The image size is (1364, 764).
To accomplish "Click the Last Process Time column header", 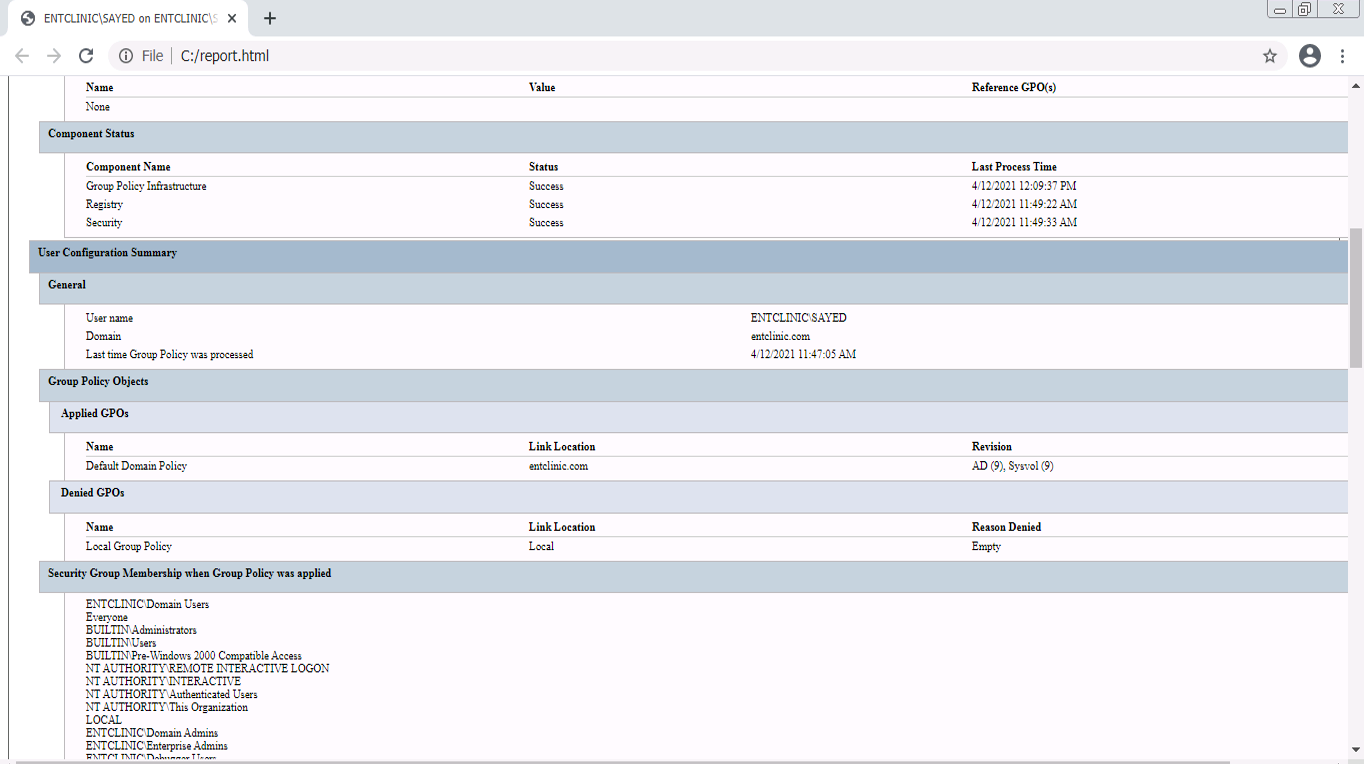I will click(1014, 167).
